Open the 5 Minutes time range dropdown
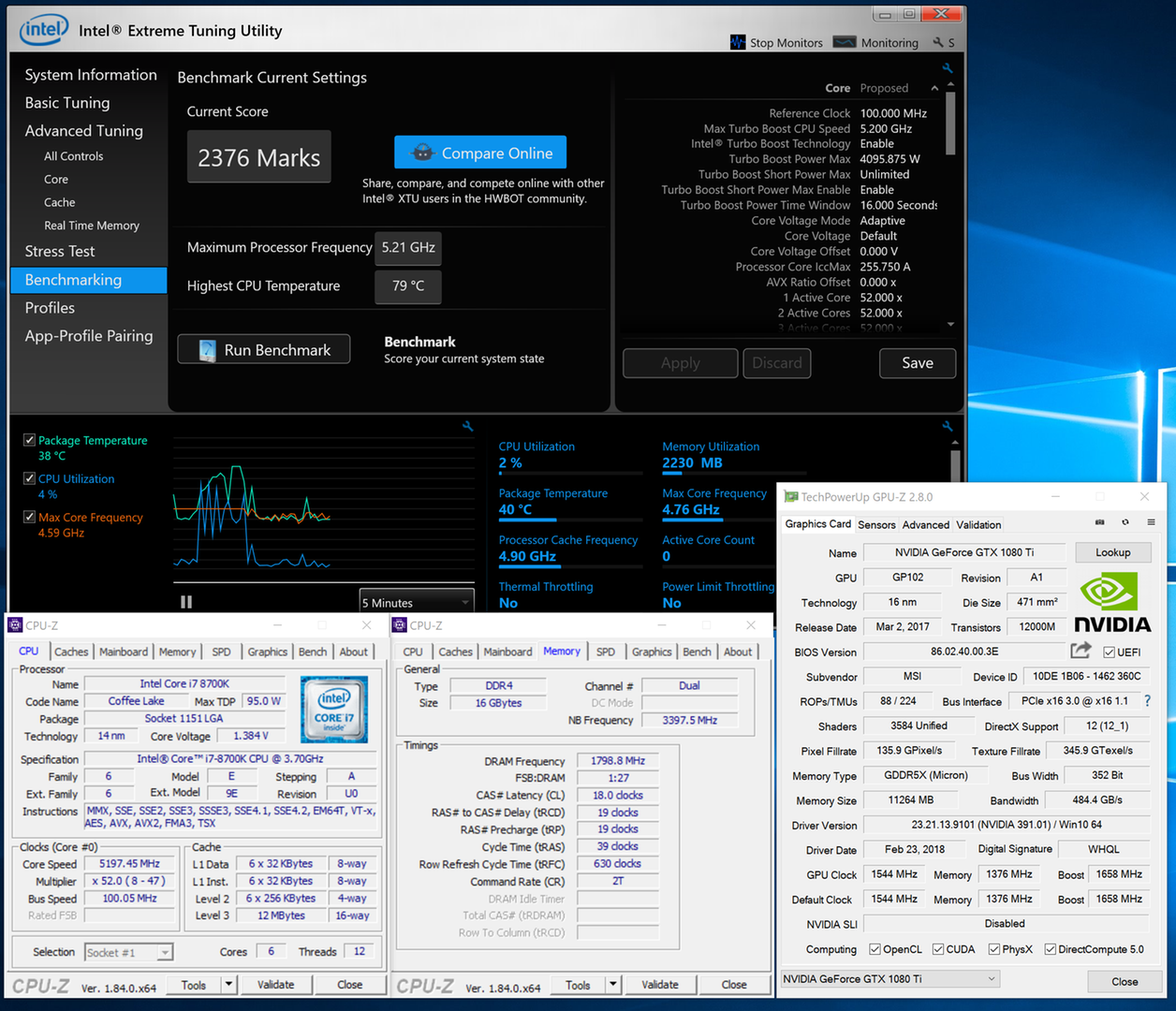This screenshot has width=1176, height=1011. point(417,602)
